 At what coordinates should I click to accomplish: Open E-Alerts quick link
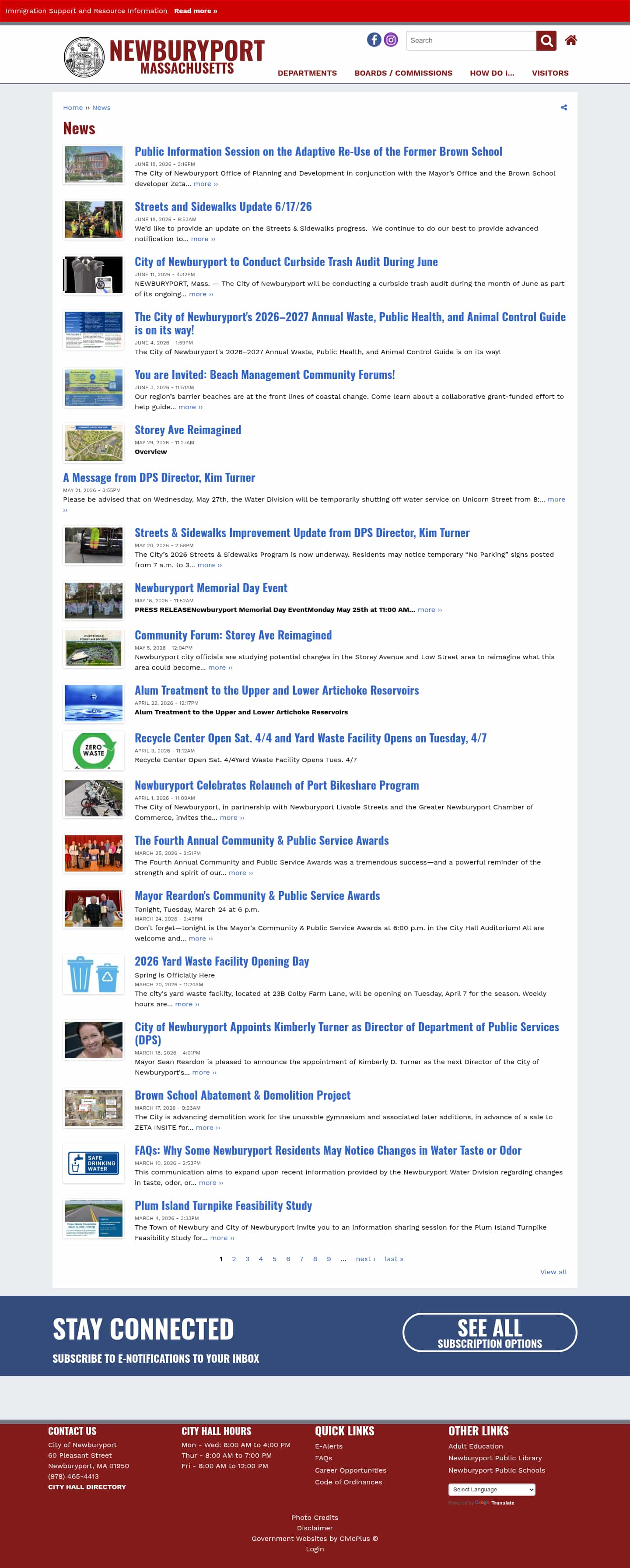(329, 1446)
